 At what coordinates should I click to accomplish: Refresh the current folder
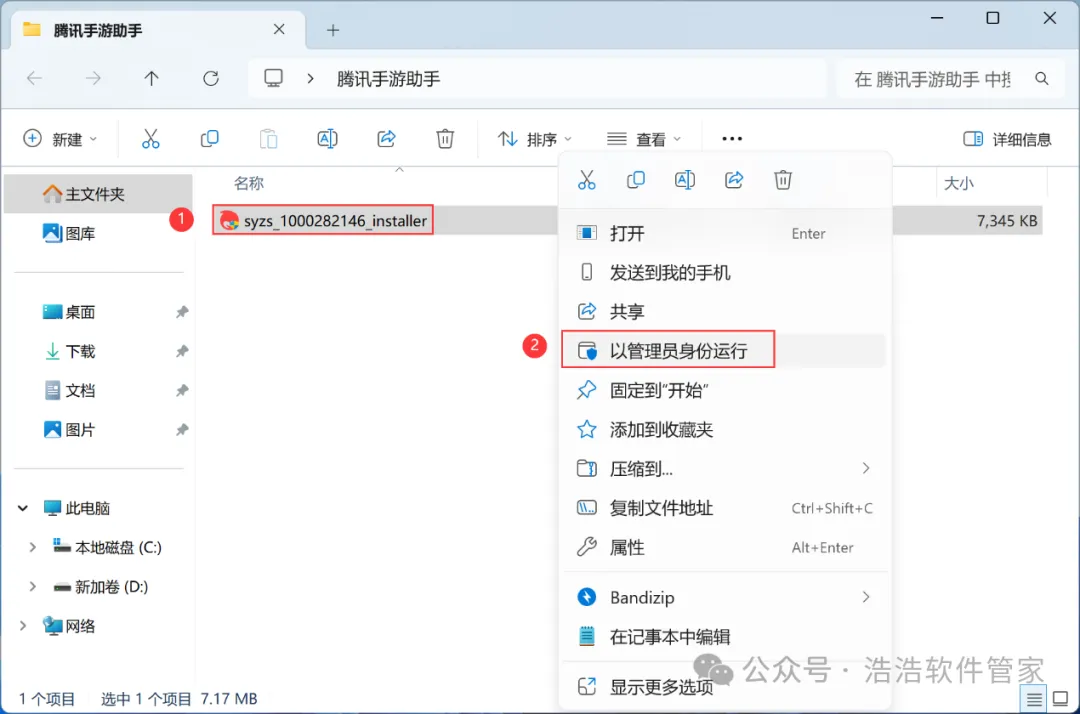[x=211, y=78]
